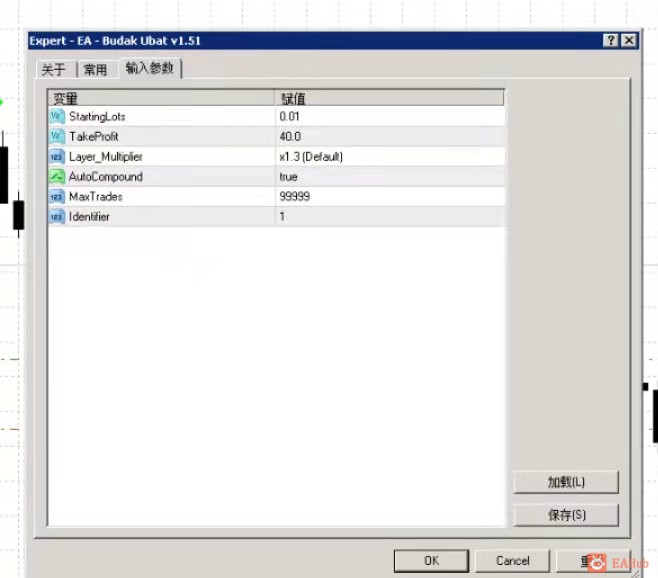Select the Layer_Multiplier variable name
Screen dimensions: 658x578
[x=106, y=157]
